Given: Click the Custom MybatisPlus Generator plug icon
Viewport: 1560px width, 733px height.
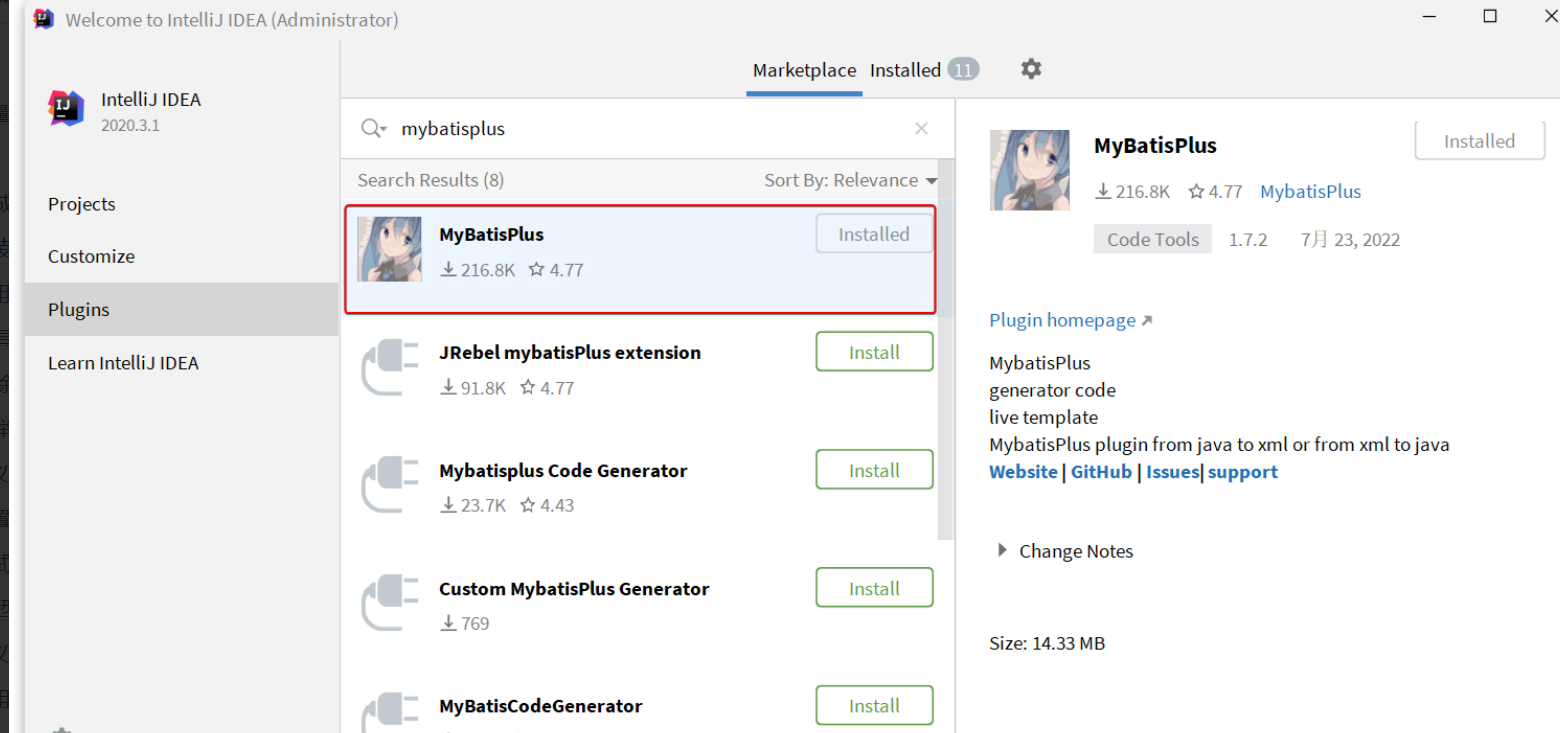Looking at the screenshot, I should pyautogui.click(x=389, y=603).
